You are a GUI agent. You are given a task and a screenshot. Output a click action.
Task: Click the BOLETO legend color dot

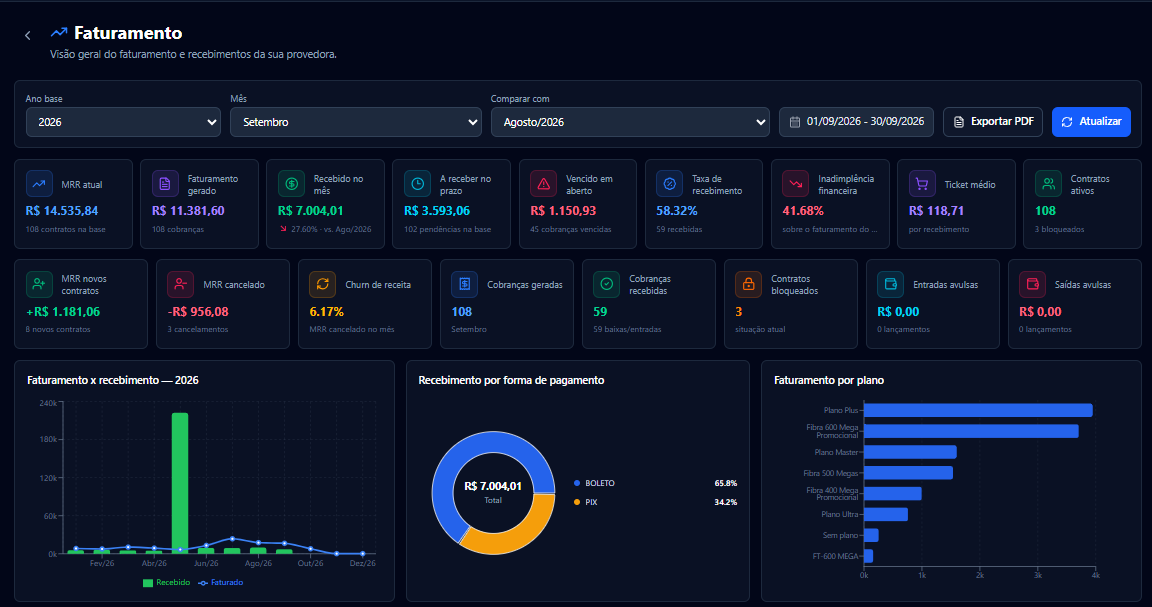pos(577,483)
